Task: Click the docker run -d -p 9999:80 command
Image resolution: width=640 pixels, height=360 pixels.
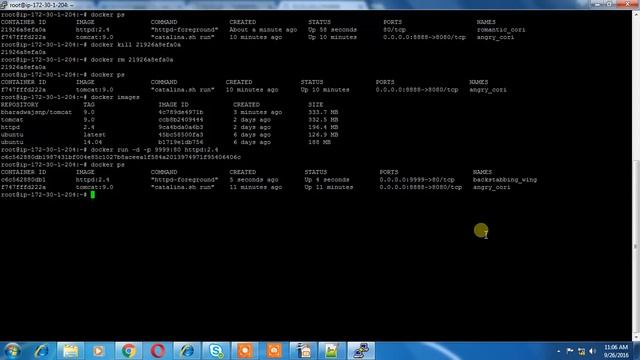Action: tap(154, 150)
